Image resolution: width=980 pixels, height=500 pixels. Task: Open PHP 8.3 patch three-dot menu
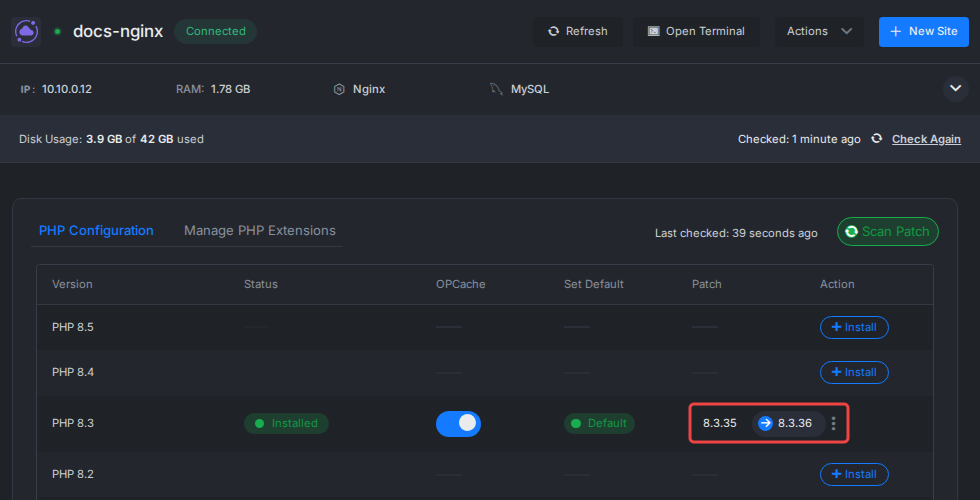(833, 423)
